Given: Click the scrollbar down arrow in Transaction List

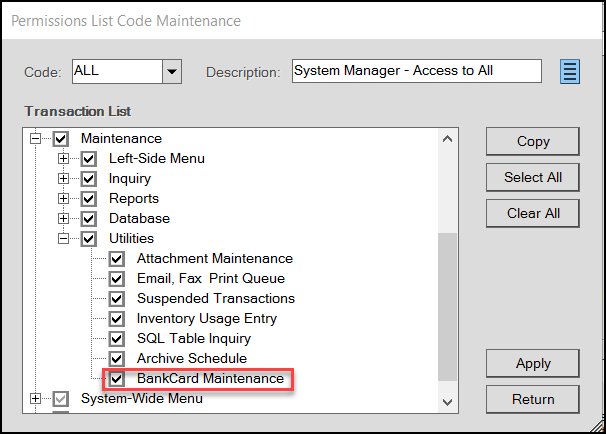Looking at the screenshot, I should (448, 402).
